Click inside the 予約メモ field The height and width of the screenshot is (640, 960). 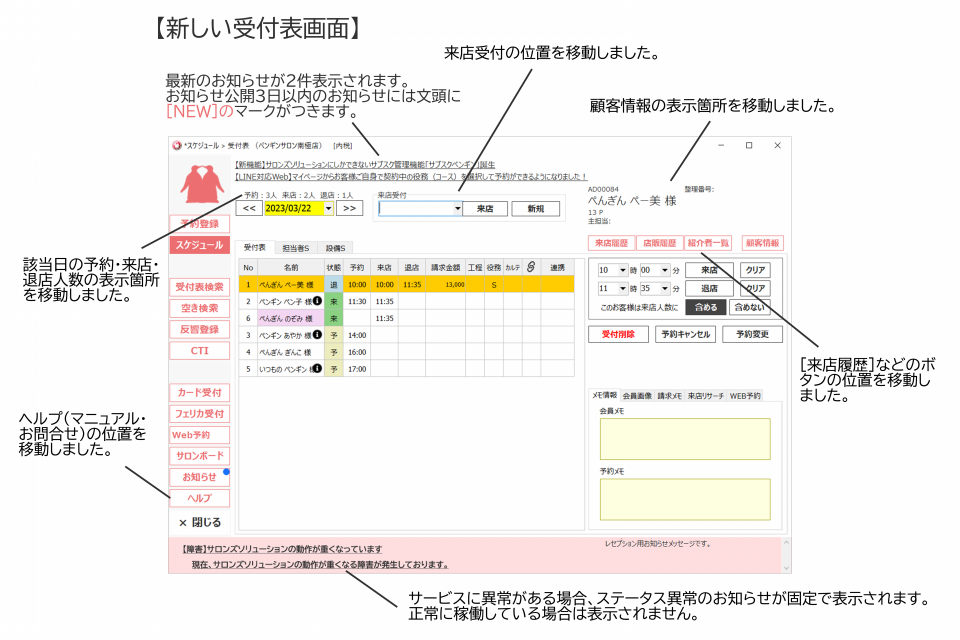[x=684, y=500]
